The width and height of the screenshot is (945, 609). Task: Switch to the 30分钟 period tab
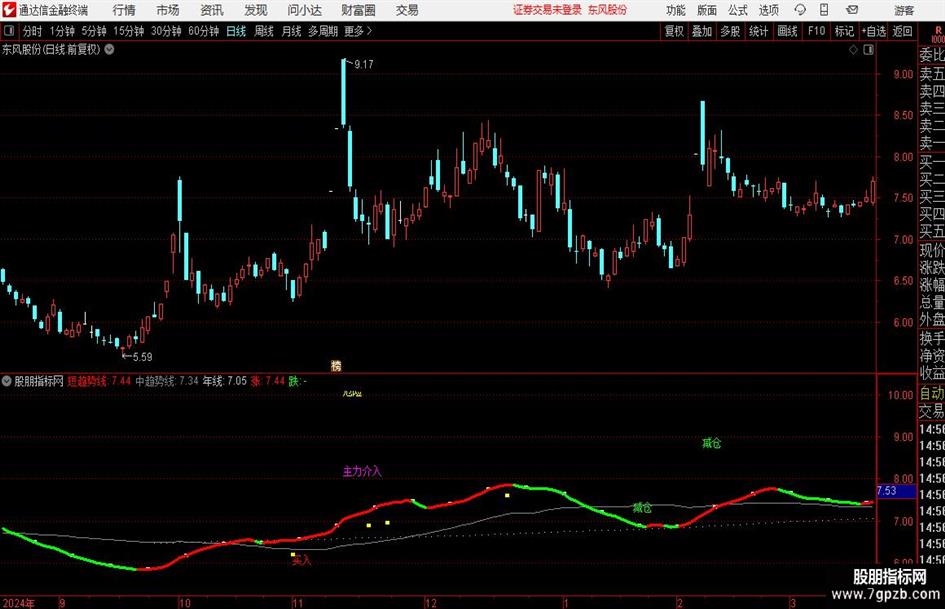tap(166, 31)
